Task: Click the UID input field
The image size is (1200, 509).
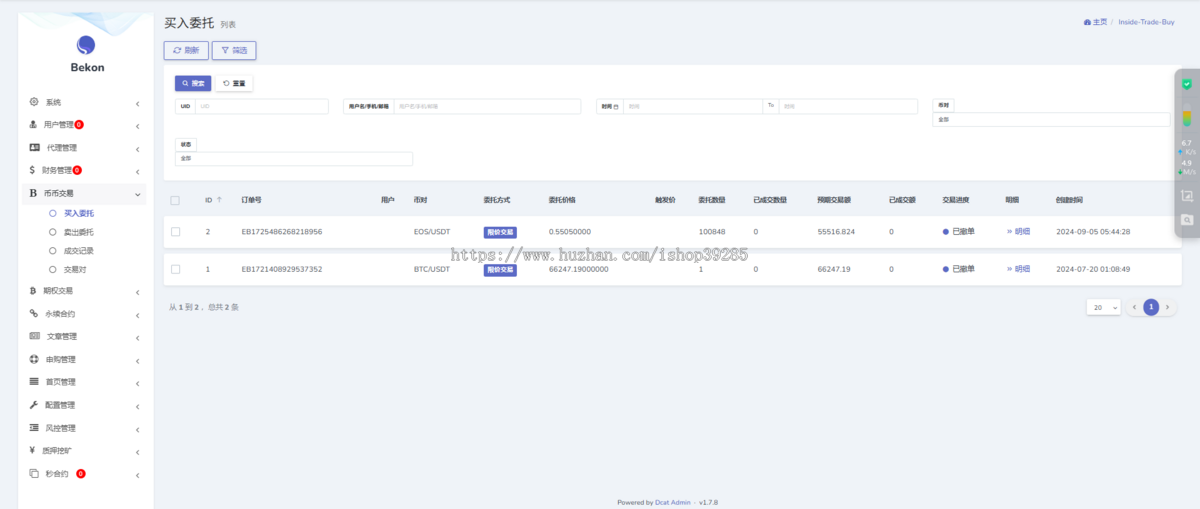Action: pos(262,106)
